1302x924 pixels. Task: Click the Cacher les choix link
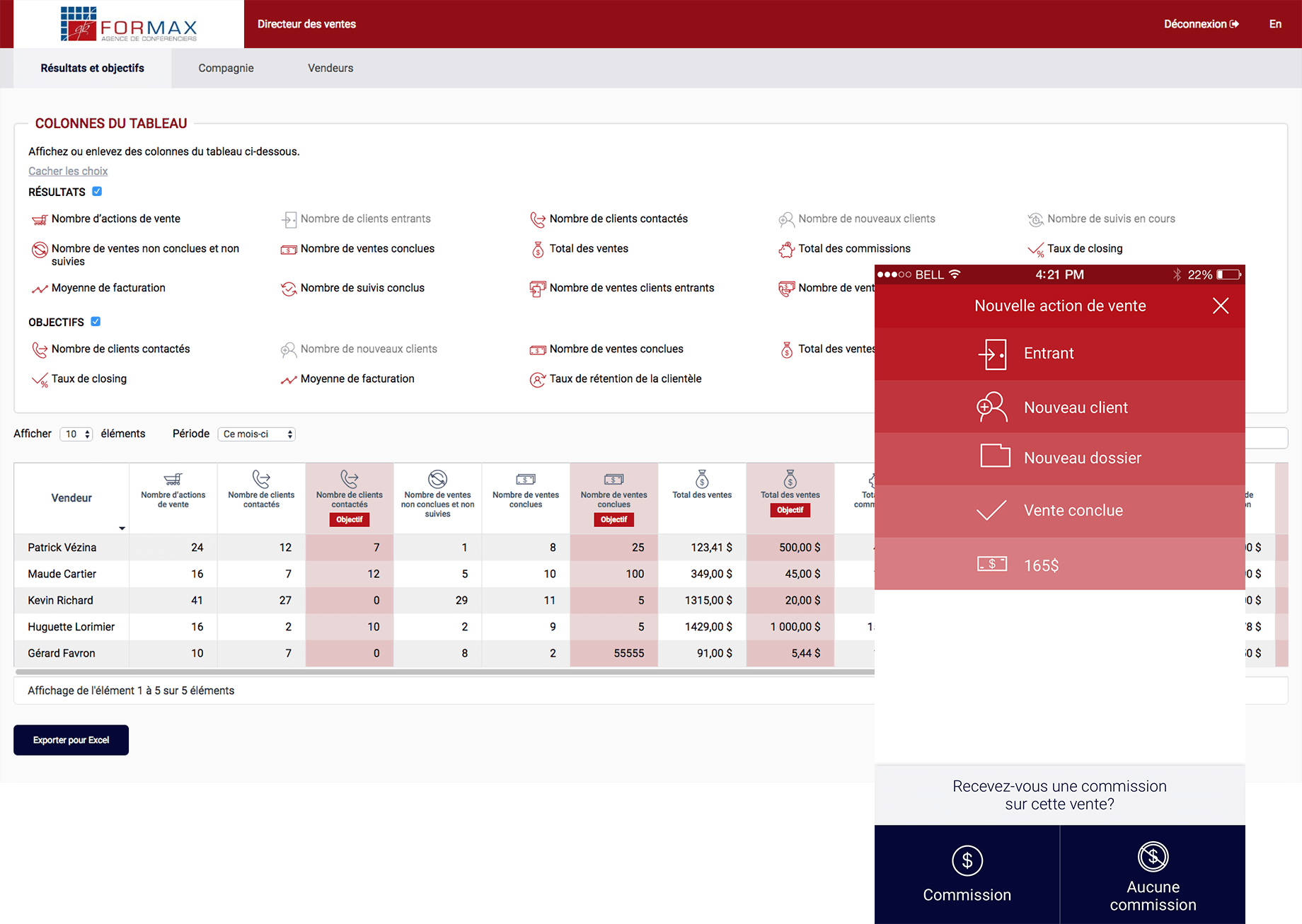point(68,171)
